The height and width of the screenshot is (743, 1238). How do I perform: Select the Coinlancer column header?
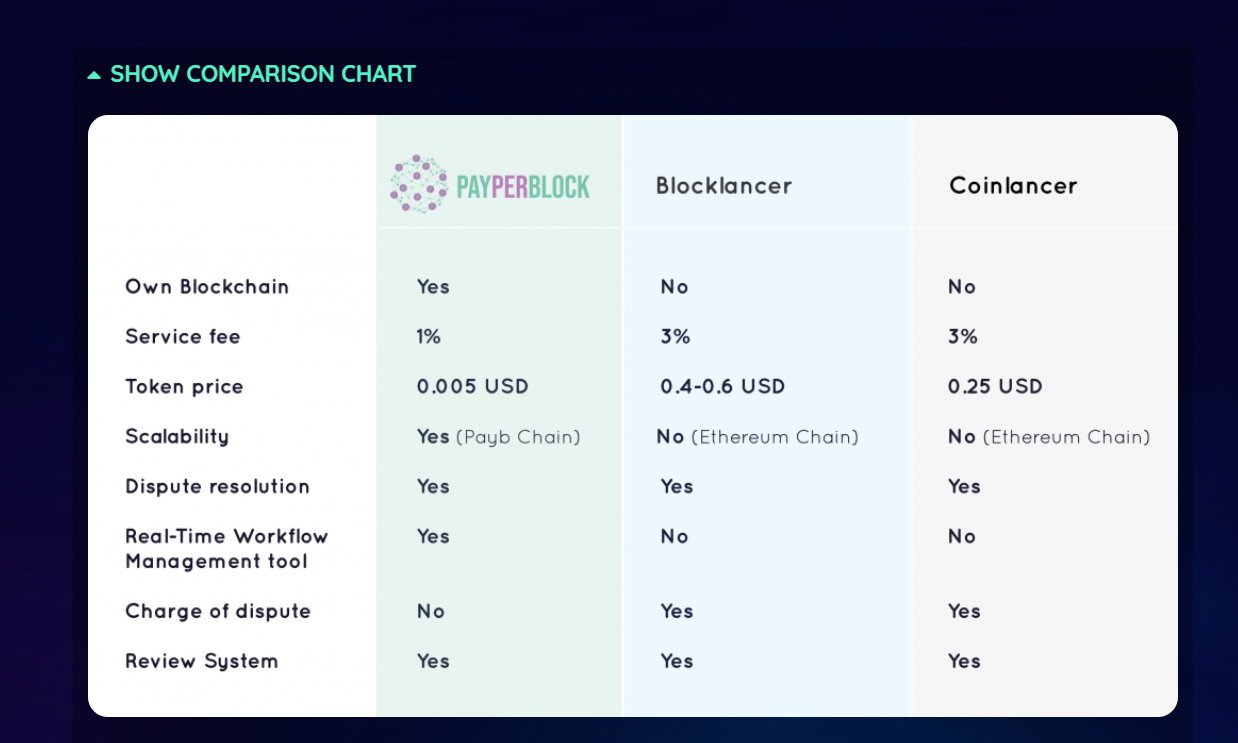[x=1013, y=186]
